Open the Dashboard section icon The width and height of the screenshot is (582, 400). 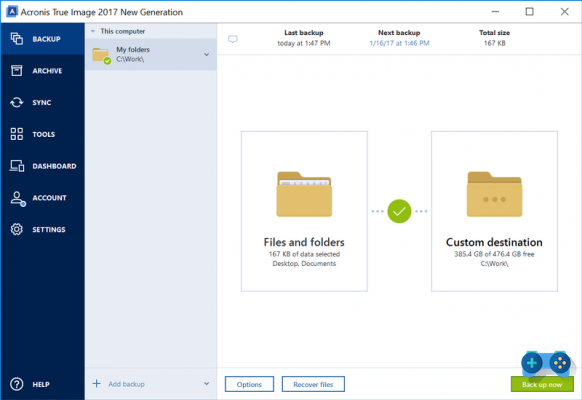pos(17,166)
